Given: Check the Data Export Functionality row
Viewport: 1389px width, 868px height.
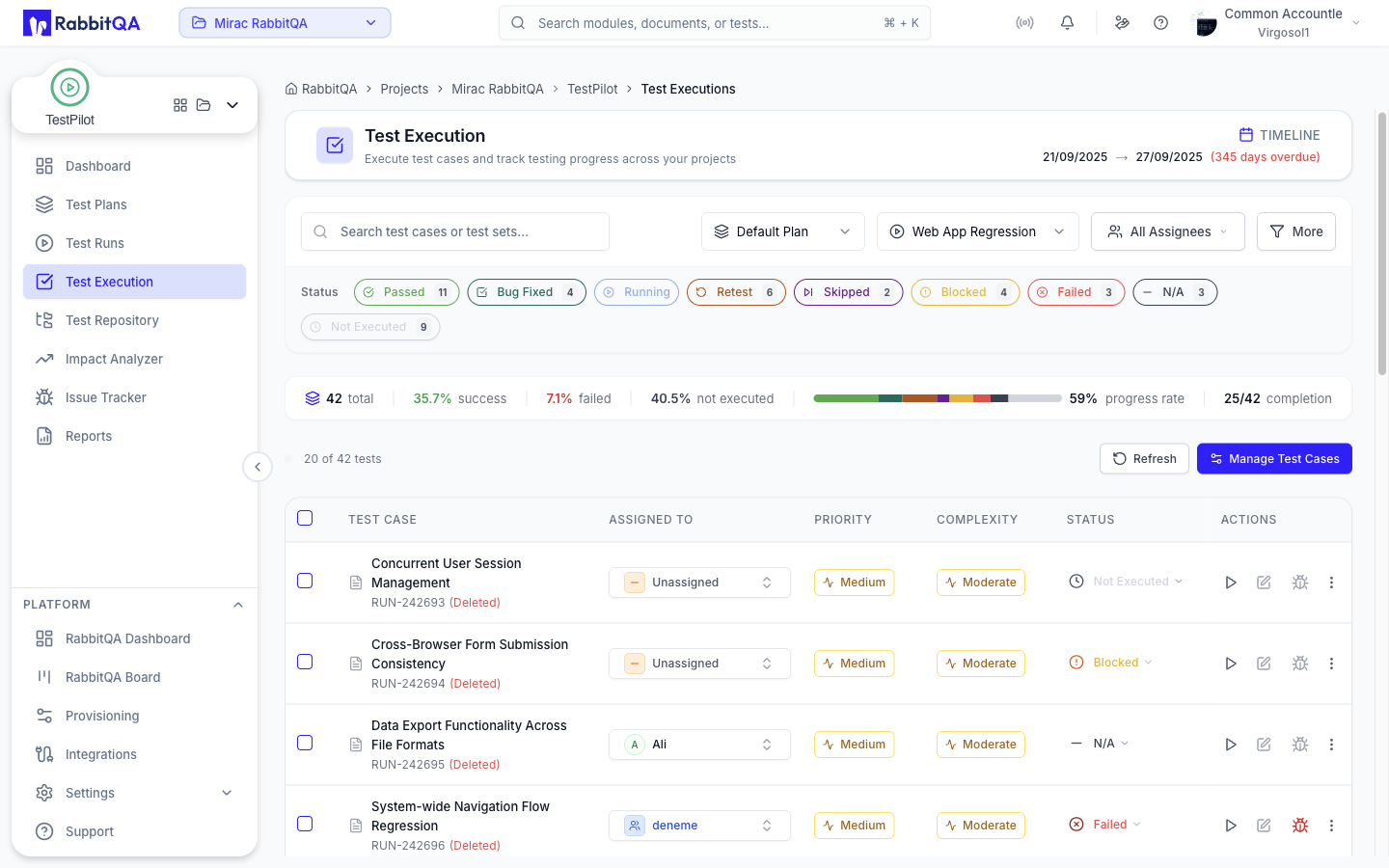Looking at the screenshot, I should point(305,743).
